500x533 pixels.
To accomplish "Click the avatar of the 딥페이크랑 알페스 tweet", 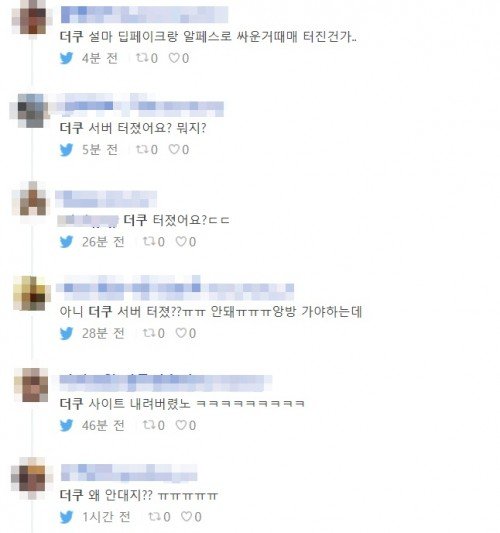I will click(x=31, y=17).
